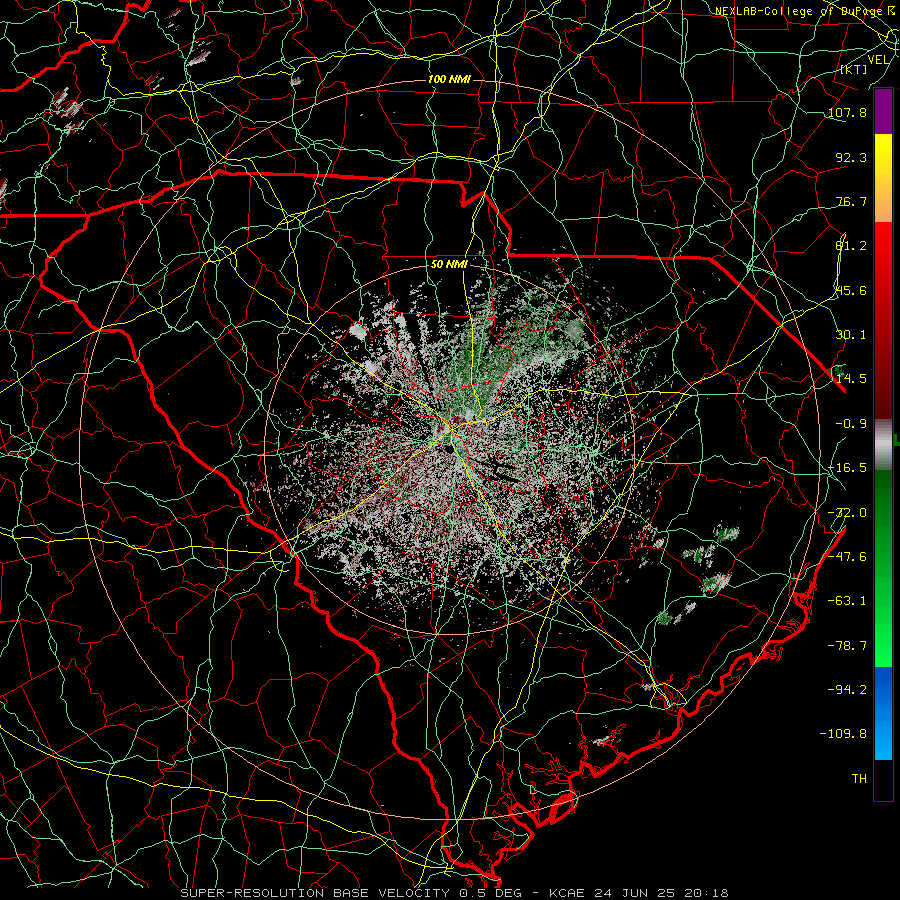Click the gray near-zero color bar segment

click(x=883, y=445)
